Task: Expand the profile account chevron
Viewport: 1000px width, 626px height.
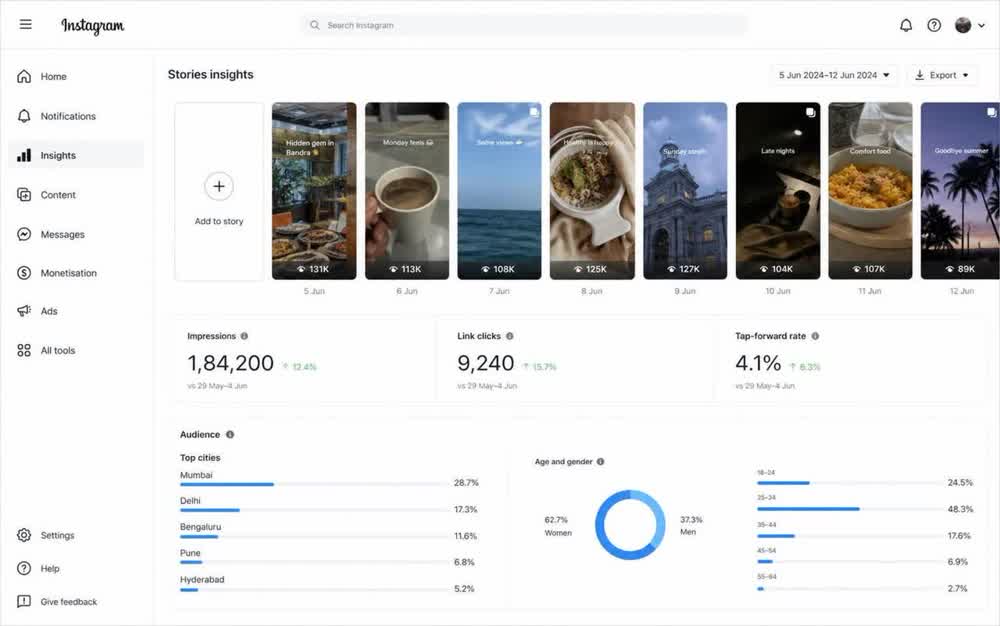Action: [982, 25]
